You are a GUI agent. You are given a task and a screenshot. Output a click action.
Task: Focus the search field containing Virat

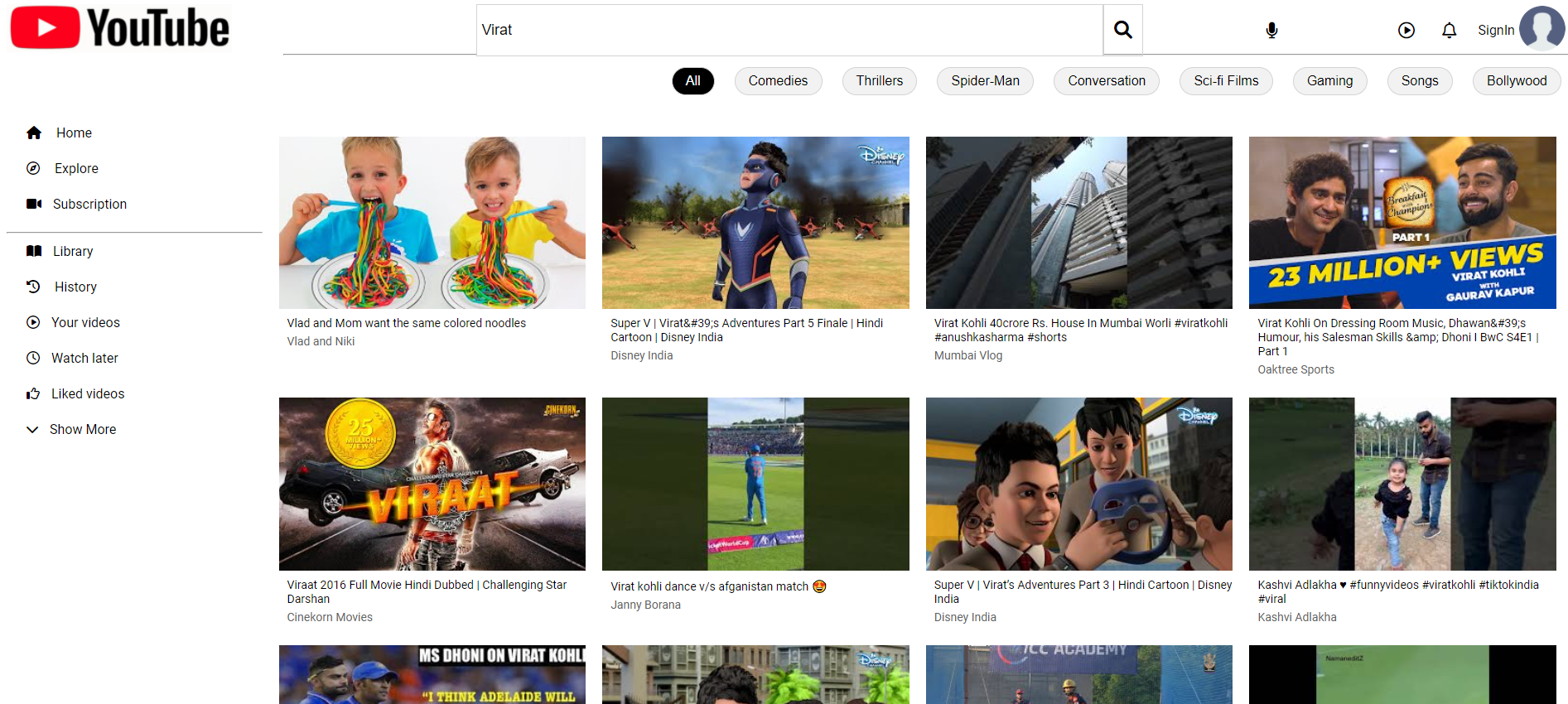pos(789,30)
